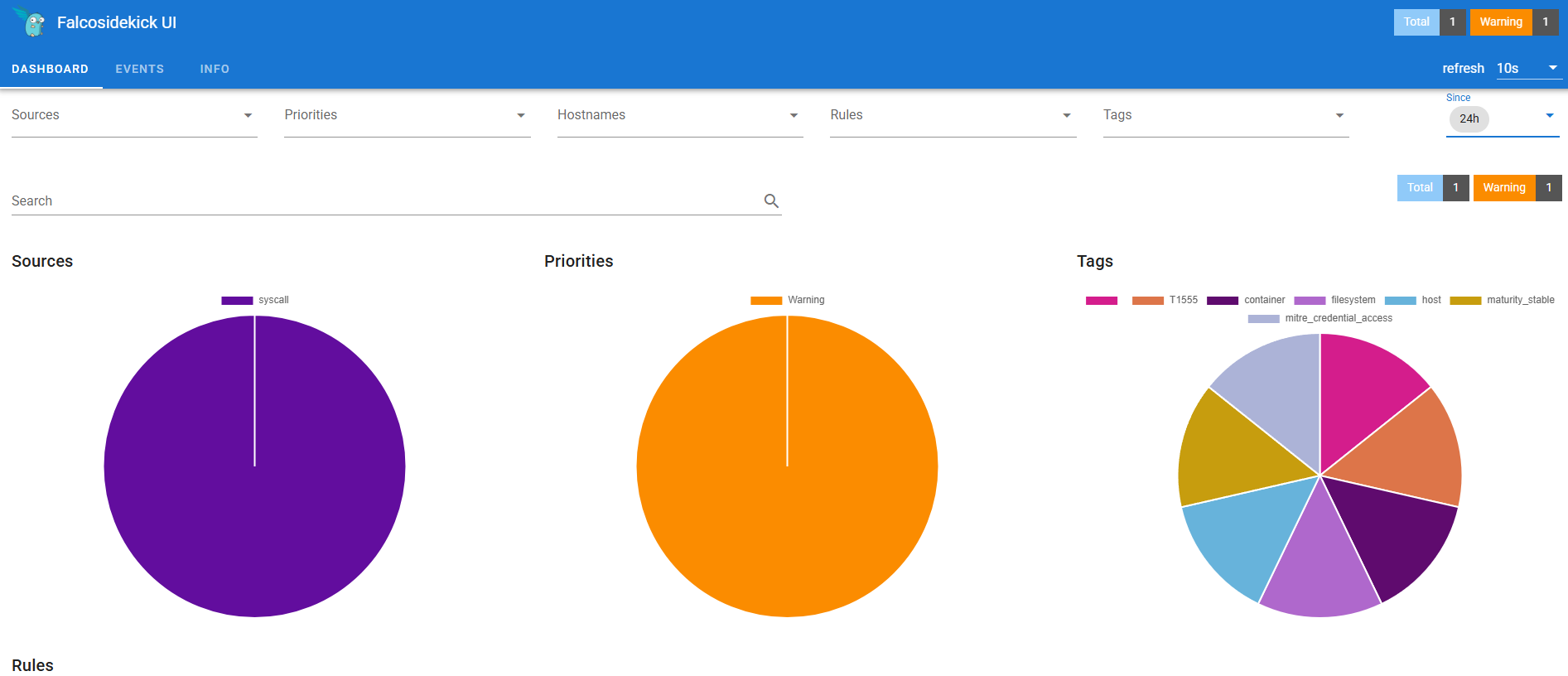Click the Priorities chart heading

tap(579, 261)
